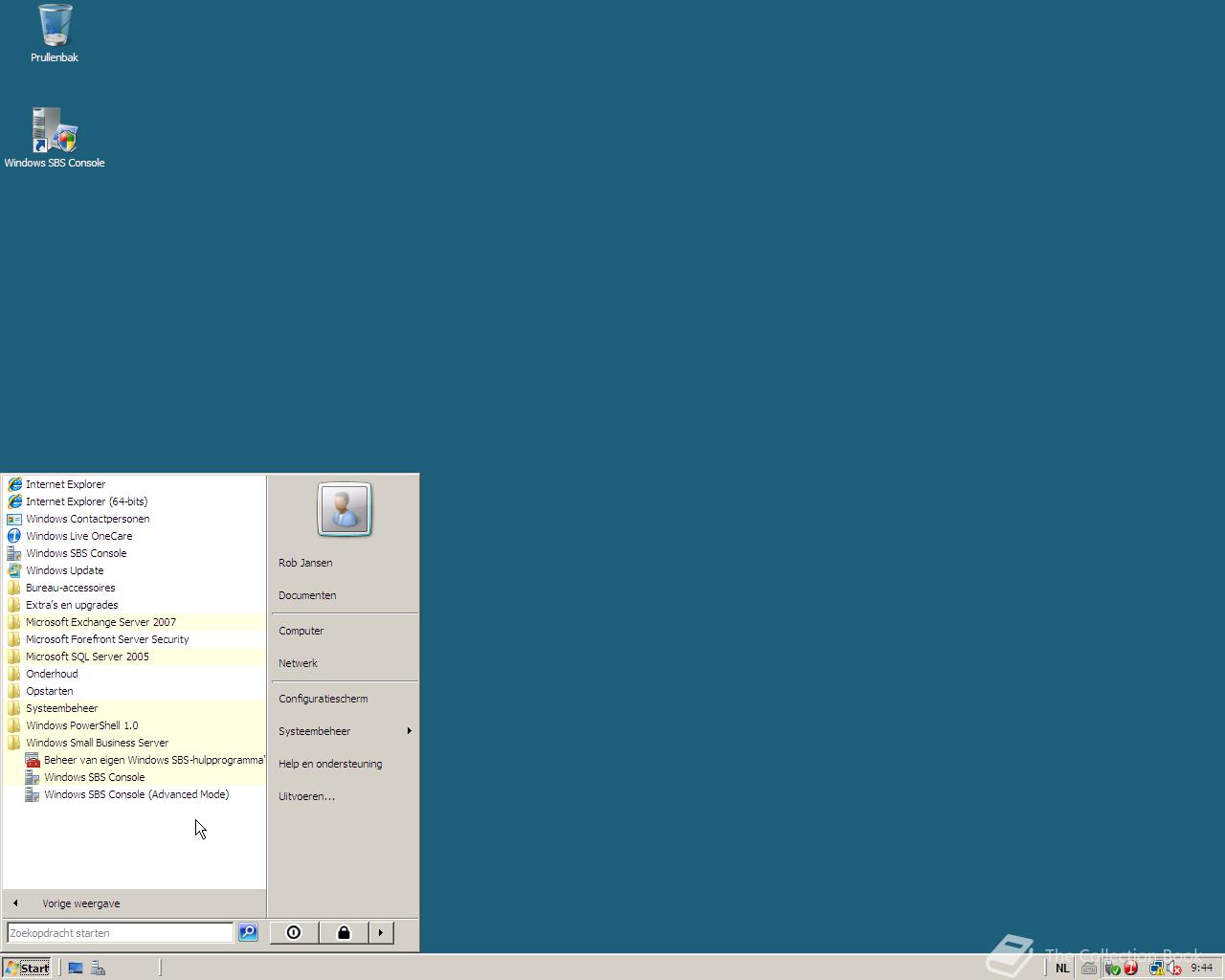
Task: Launch Internet Explorer from the program list
Action: point(134,484)
